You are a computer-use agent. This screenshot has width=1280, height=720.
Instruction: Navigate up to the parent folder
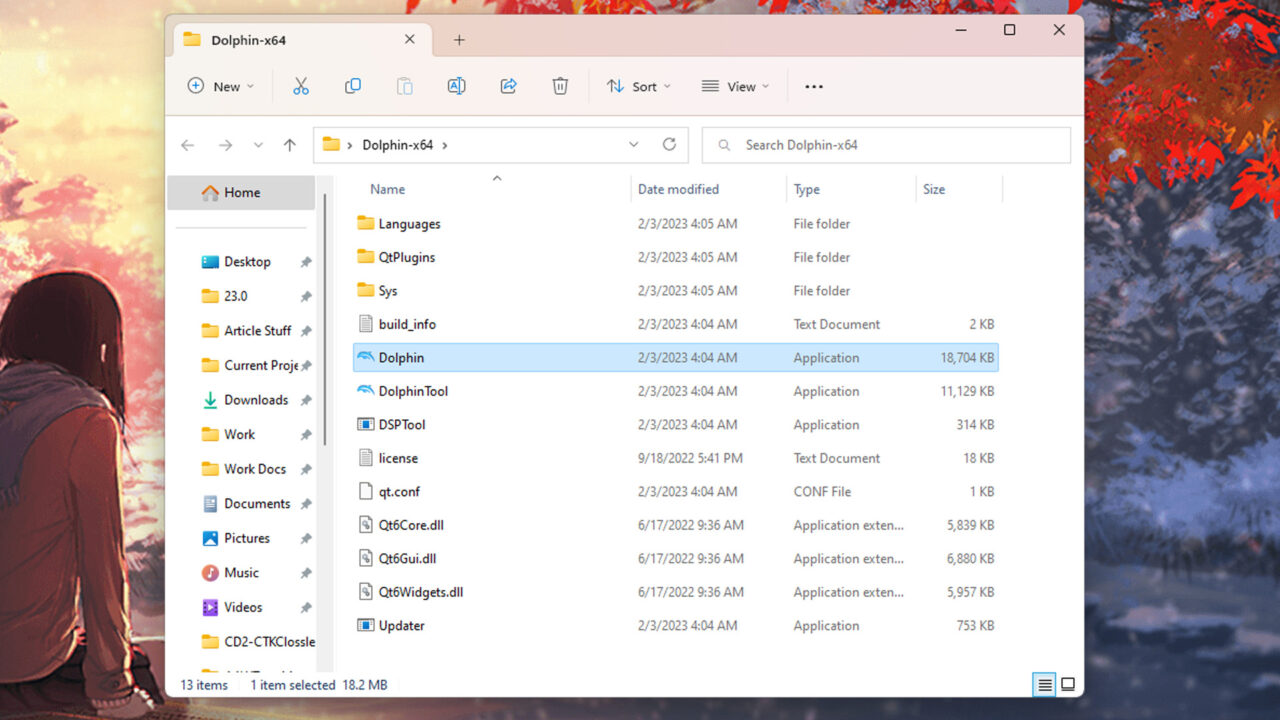coord(289,144)
